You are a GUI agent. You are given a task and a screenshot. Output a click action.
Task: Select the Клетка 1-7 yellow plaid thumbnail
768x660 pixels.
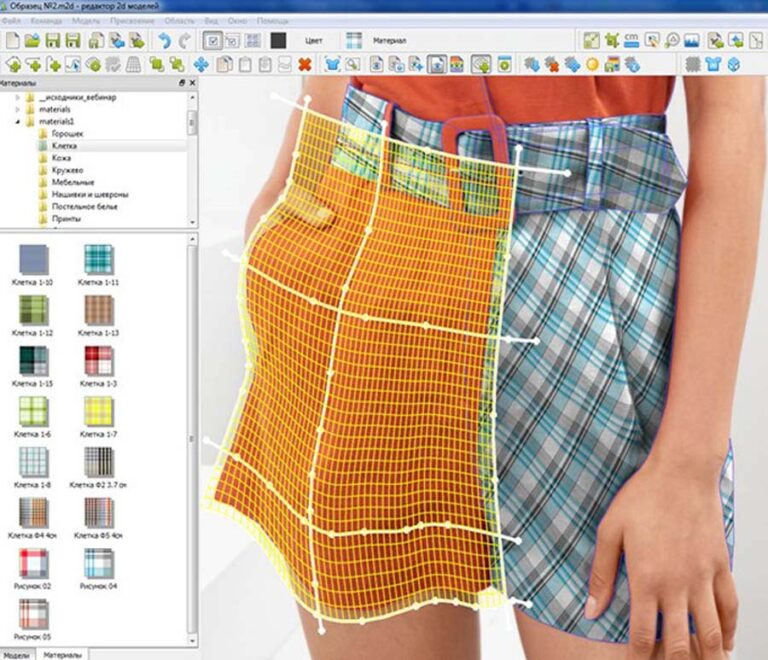click(x=99, y=411)
